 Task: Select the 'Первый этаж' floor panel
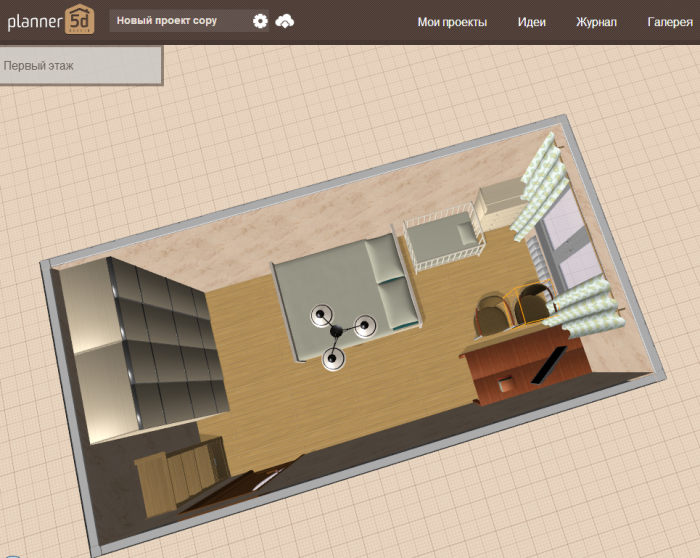81,65
